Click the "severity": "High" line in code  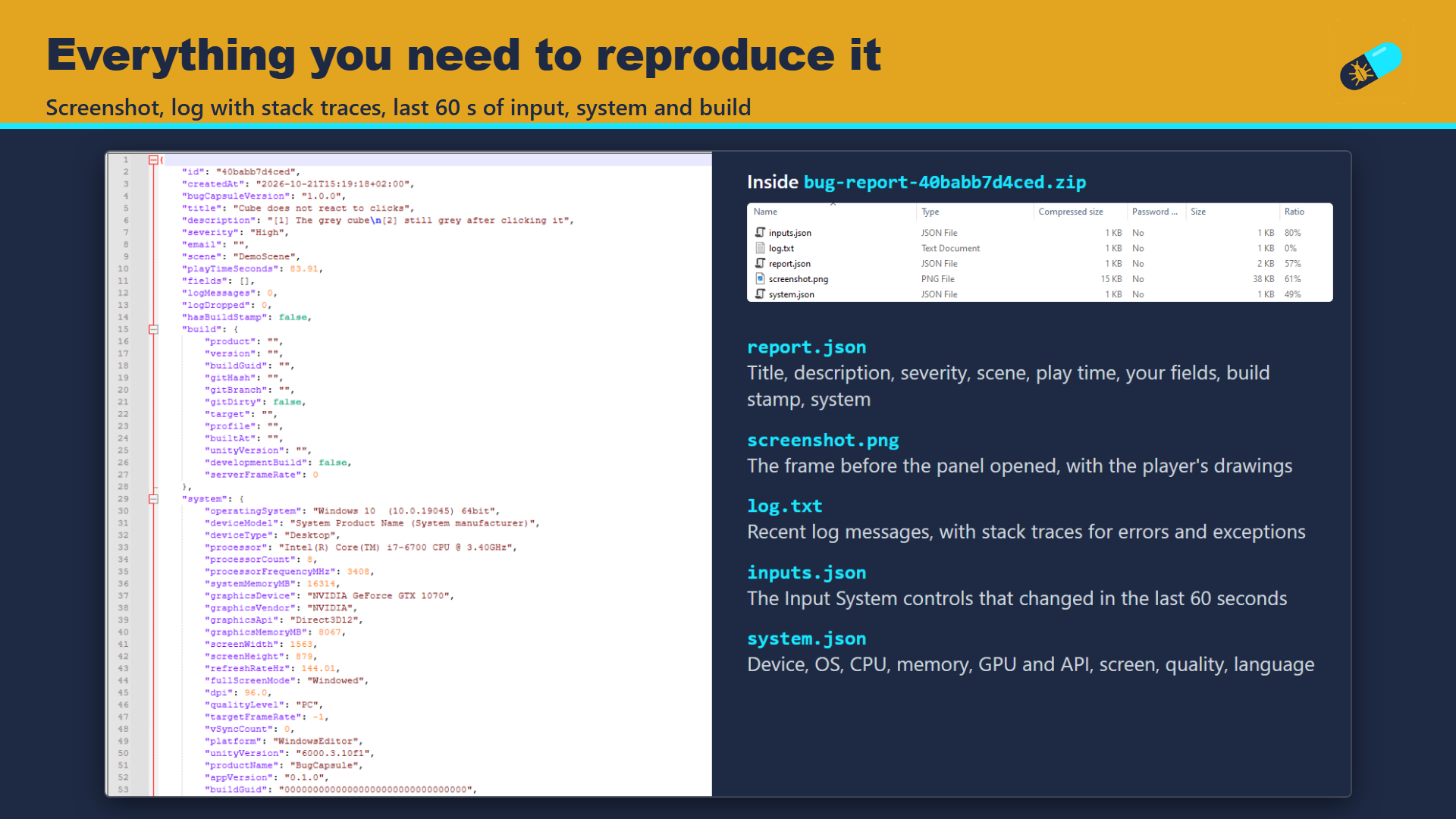point(236,232)
